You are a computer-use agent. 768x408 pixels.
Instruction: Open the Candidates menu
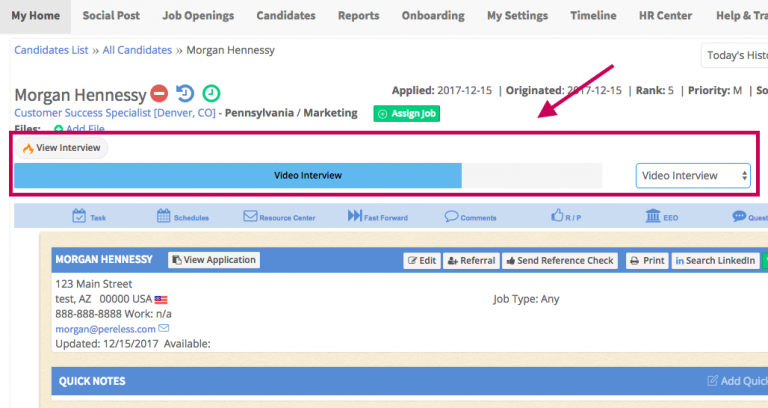[x=286, y=16]
